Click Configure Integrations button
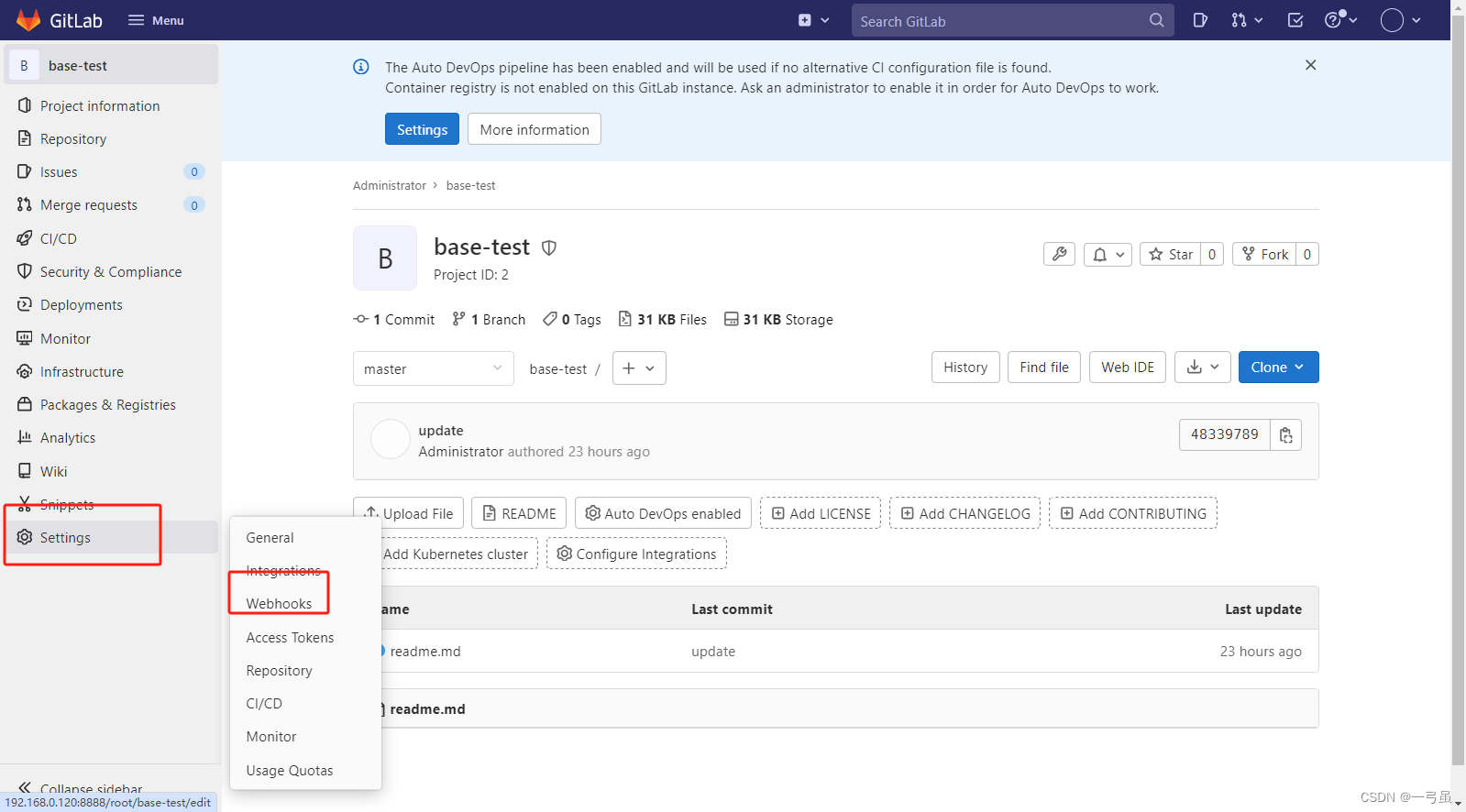 click(636, 554)
